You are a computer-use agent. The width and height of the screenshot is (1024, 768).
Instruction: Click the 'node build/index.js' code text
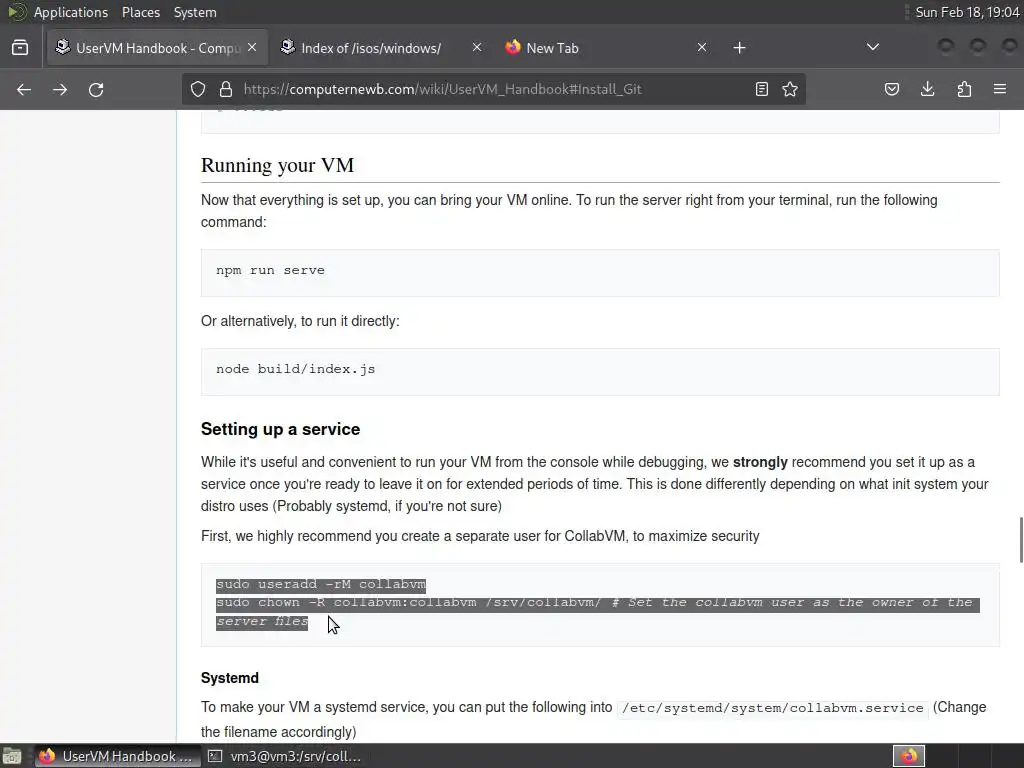point(295,369)
